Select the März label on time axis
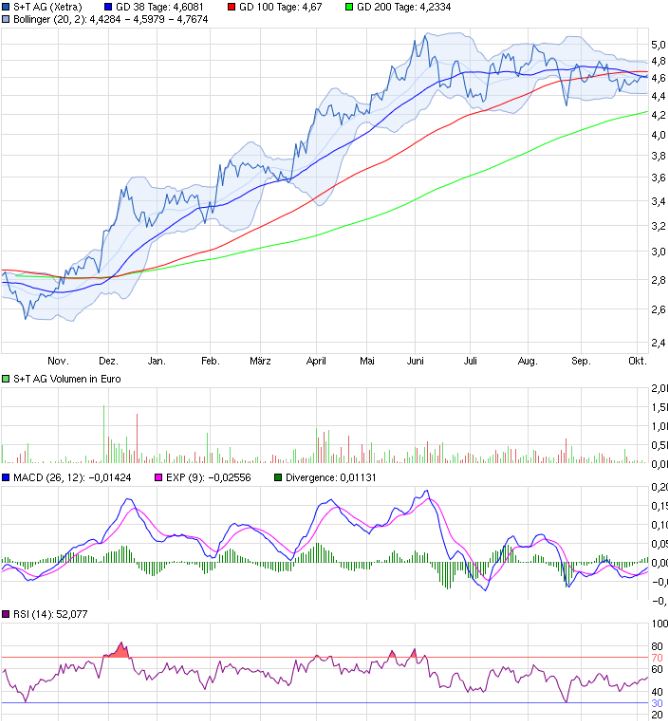Image resolution: width=668 pixels, height=721 pixels. pos(260,360)
